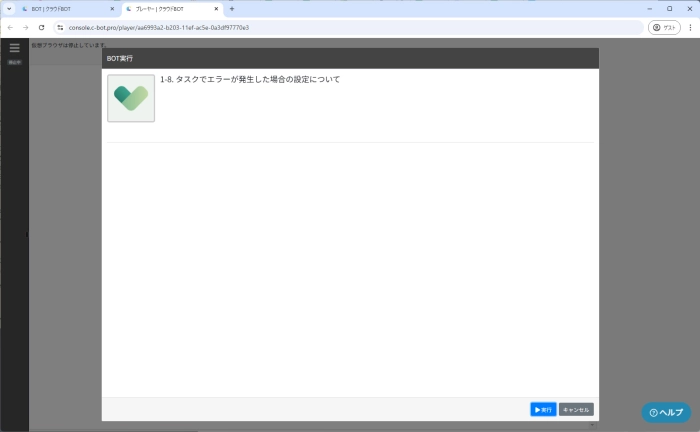Click the 実行 (Run) button
This screenshot has height=432, width=700.
tap(543, 409)
